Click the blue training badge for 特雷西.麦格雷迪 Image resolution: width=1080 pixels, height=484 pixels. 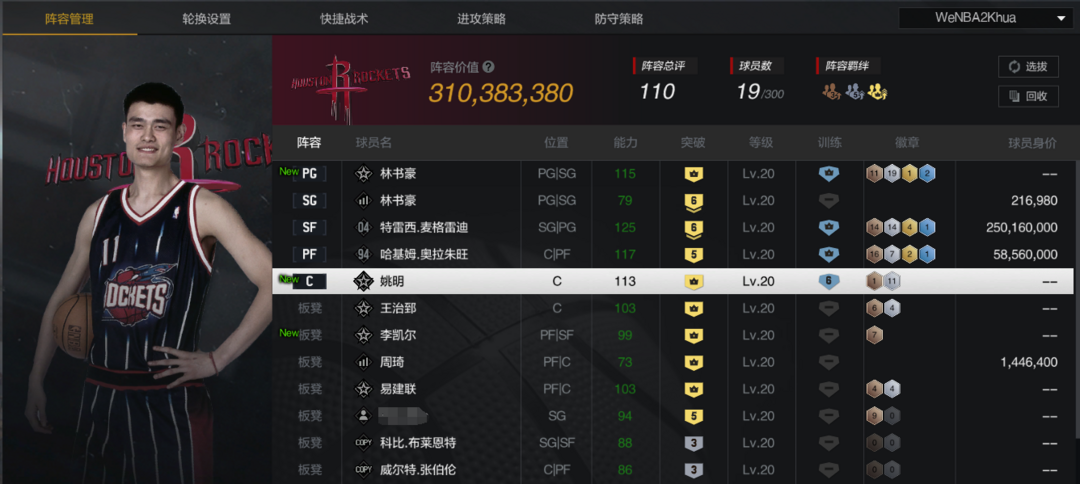tap(829, 228)
